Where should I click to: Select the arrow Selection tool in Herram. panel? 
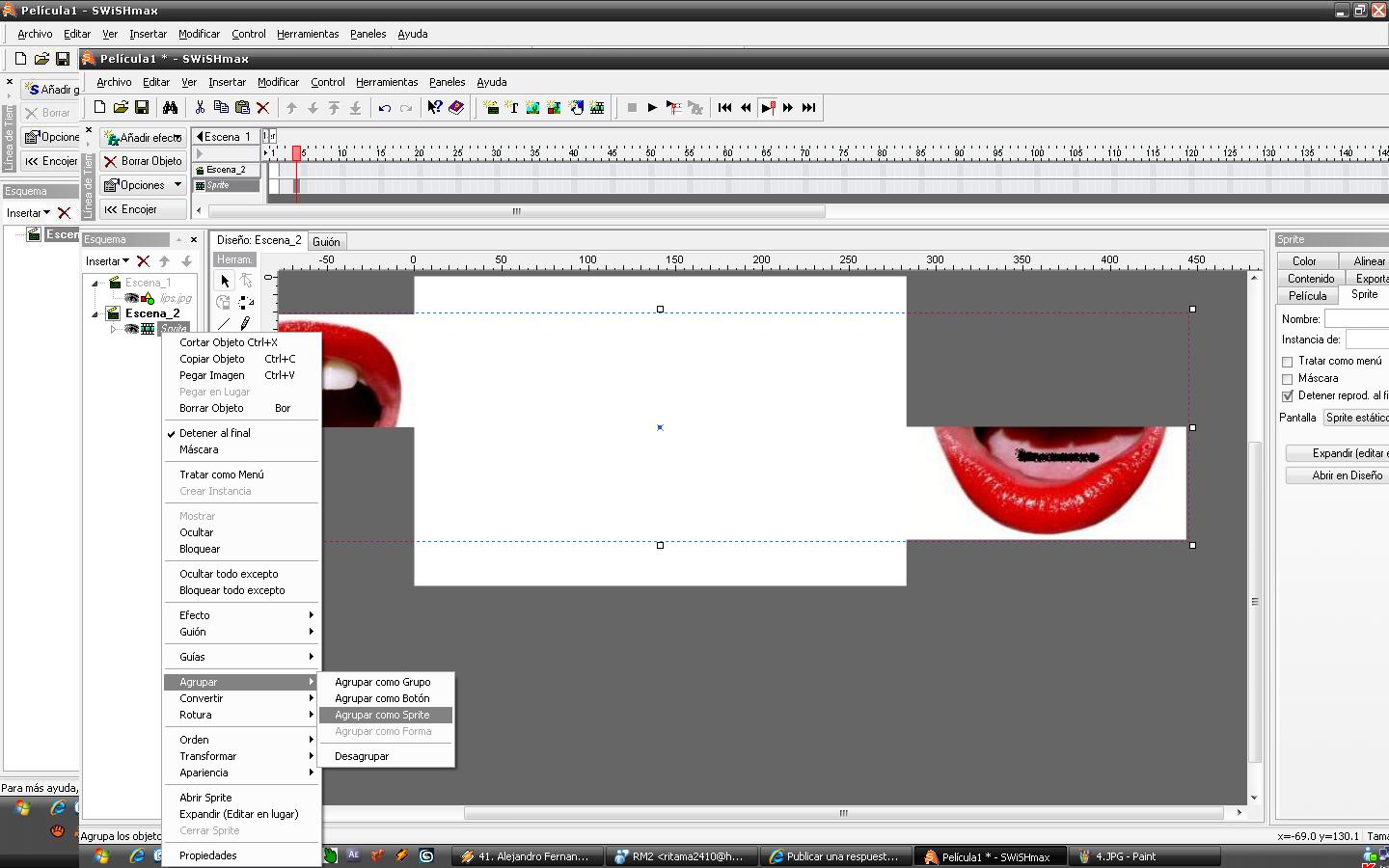tap(225, 281)
